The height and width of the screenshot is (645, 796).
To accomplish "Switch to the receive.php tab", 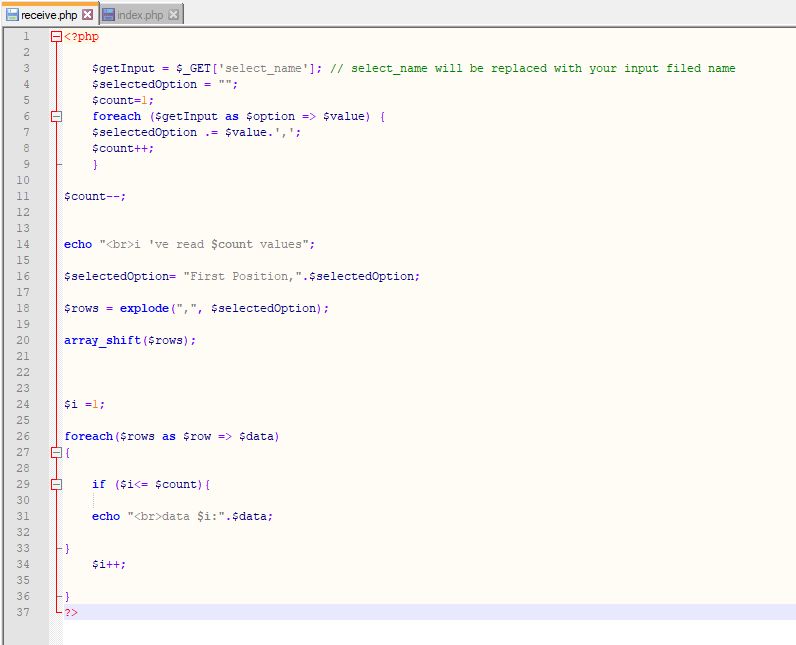I will [x=49, y=15].
